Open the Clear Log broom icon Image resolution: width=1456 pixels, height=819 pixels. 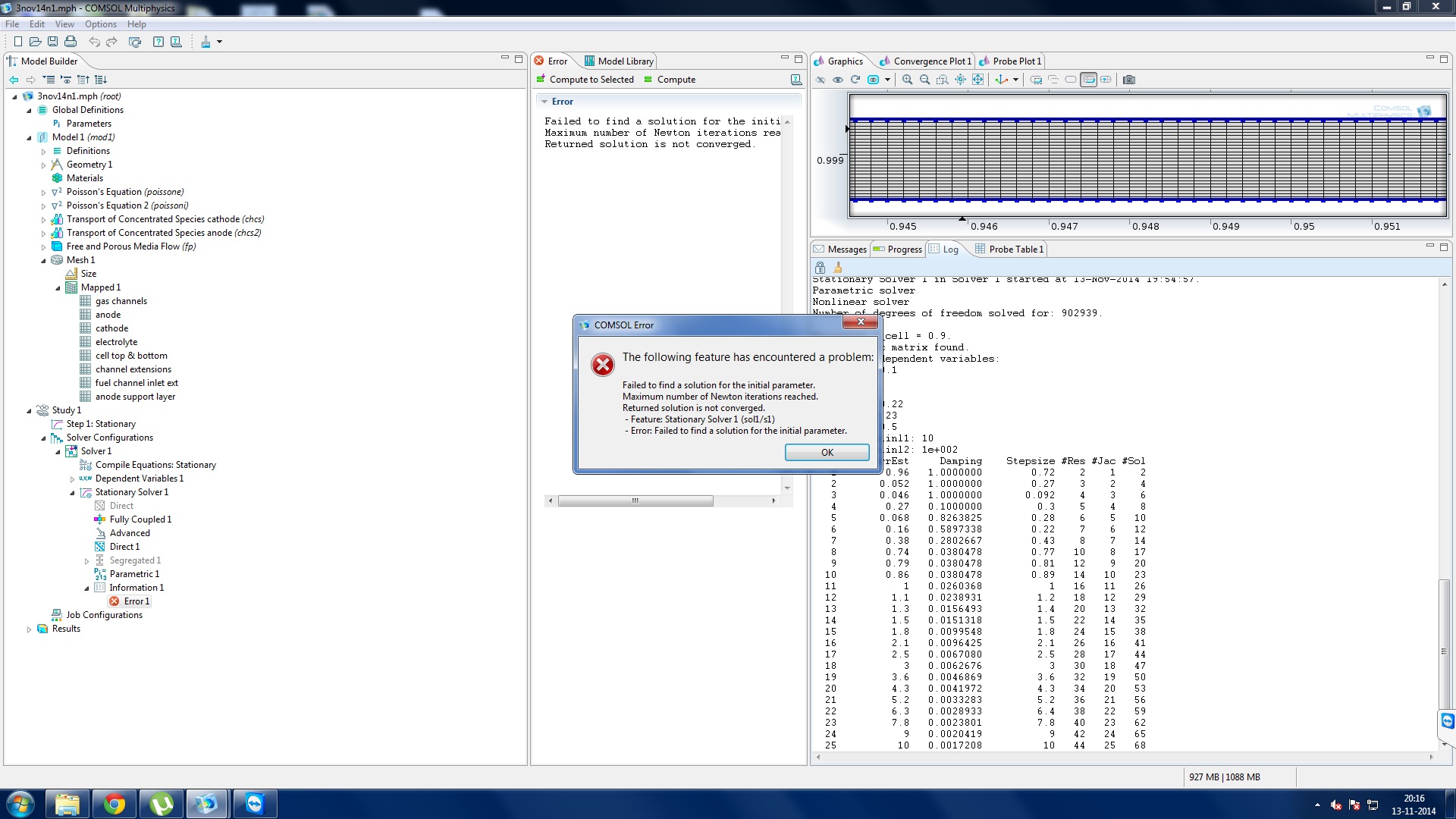838,268
